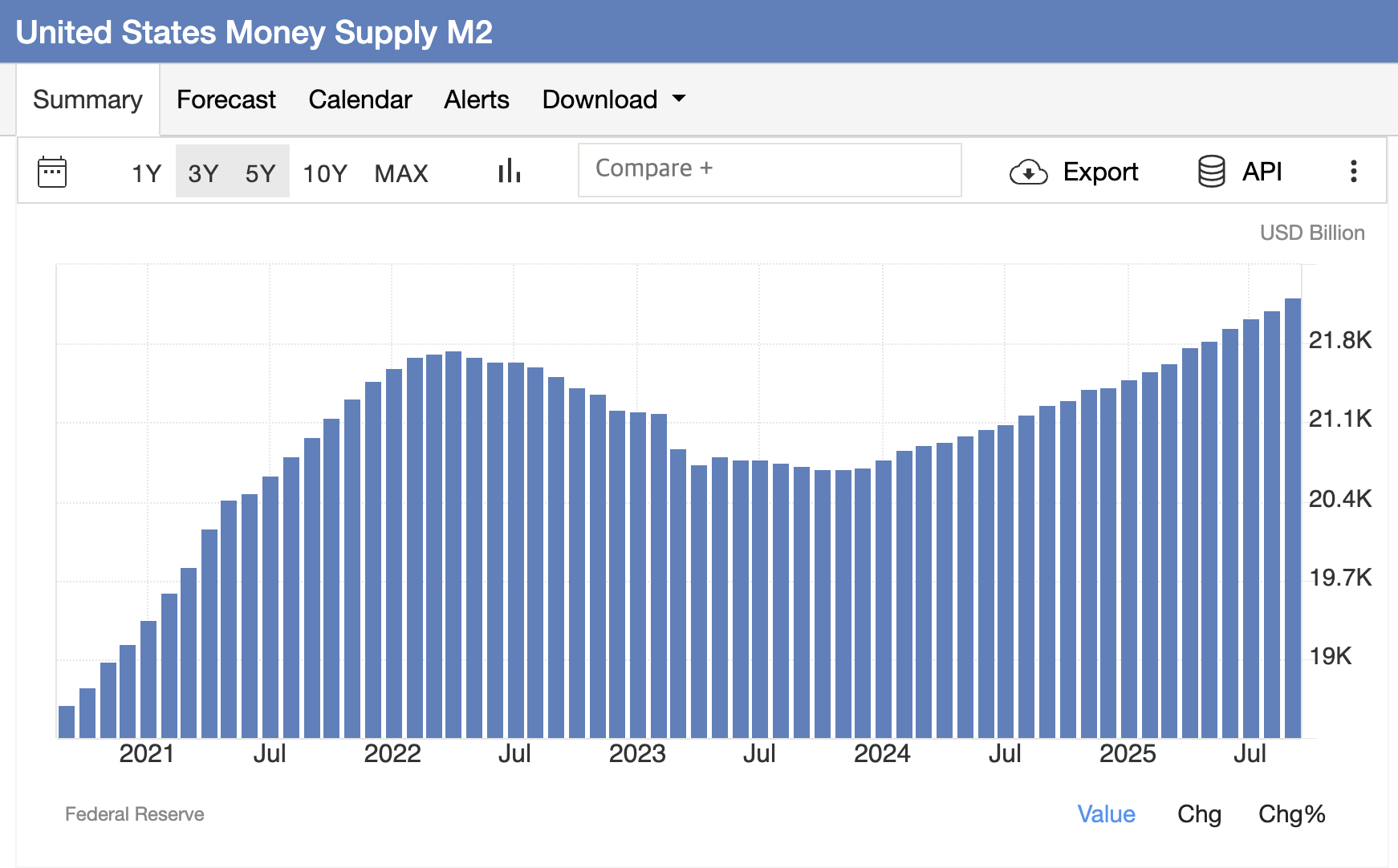The height and width of the screenshot is (868, 1398).
Task: Click the Compare + input field
Action: click(769, 169)
